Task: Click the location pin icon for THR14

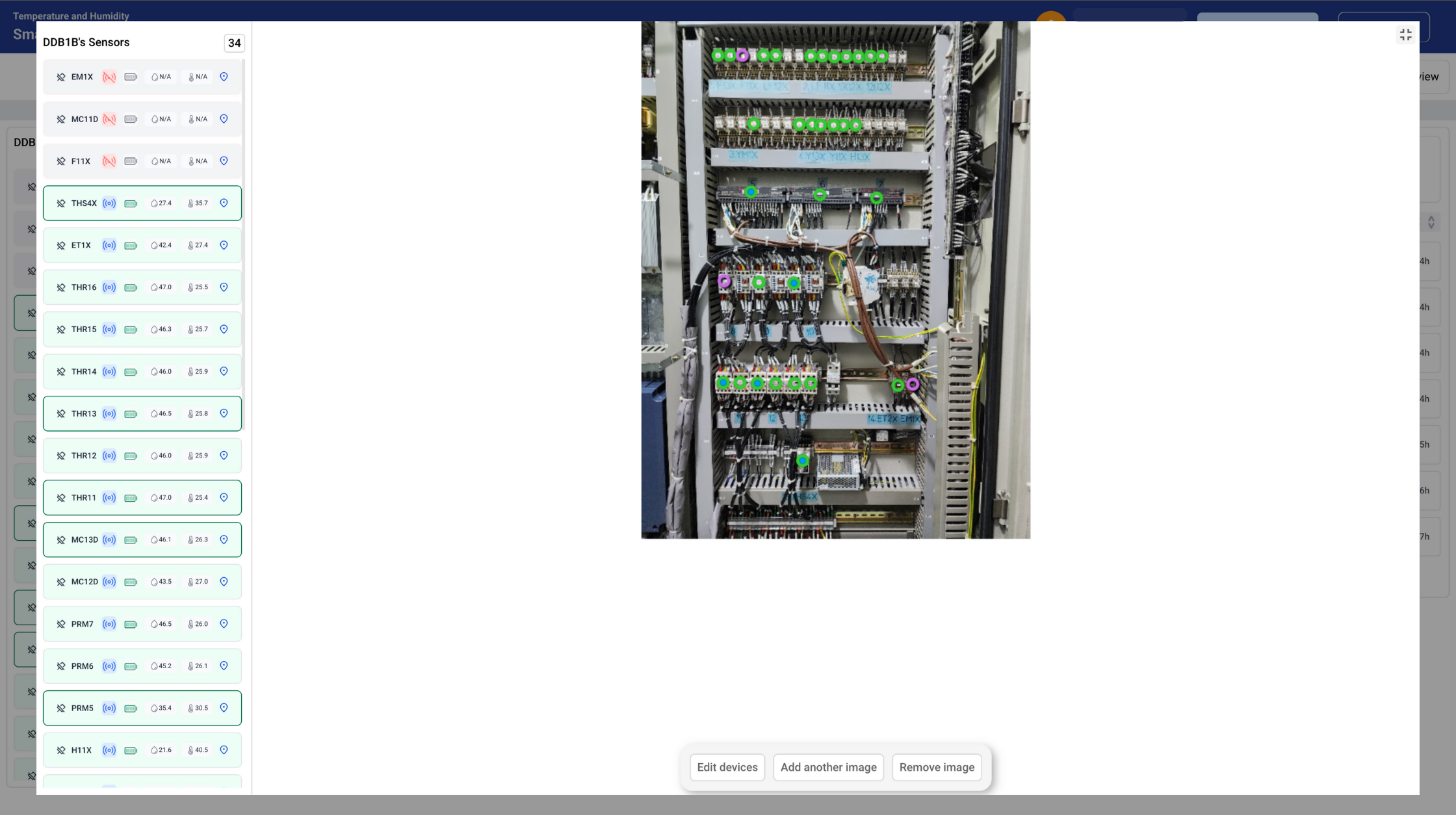Action: [224, 372]
